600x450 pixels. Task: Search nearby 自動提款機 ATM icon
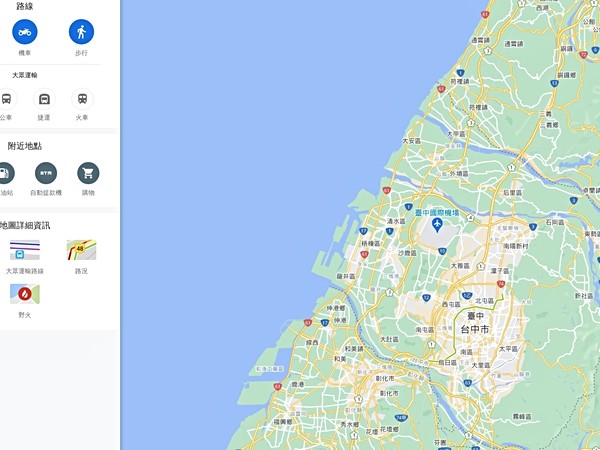pyautogui.click(x=46, y=173)
